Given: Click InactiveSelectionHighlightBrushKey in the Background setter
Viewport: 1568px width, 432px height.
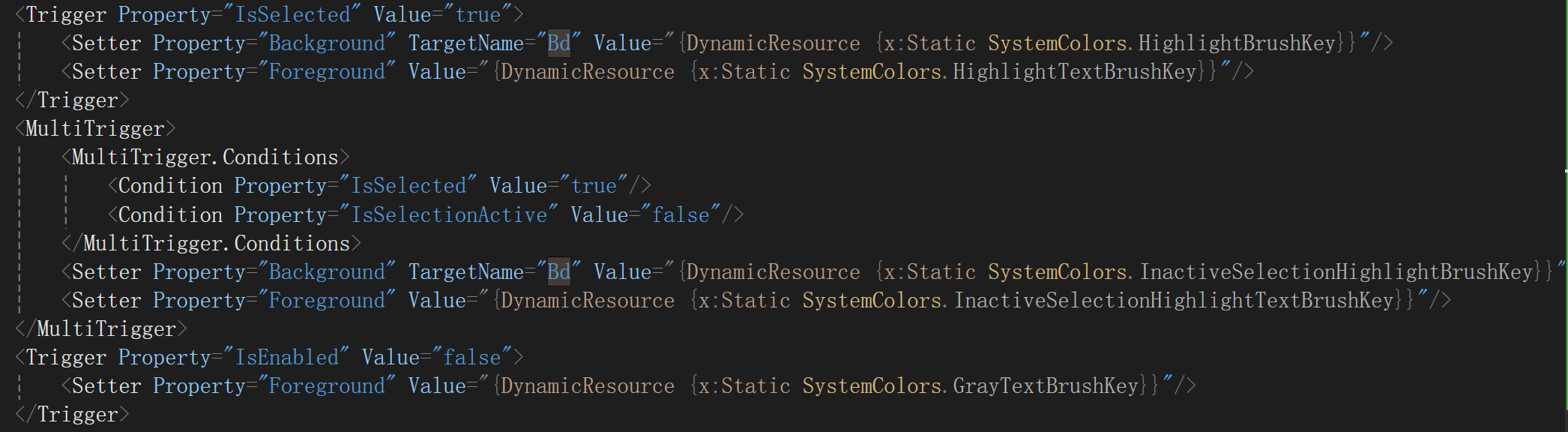Looking at the screenshot, I should pyautogui.click(x=1336, y=272).
